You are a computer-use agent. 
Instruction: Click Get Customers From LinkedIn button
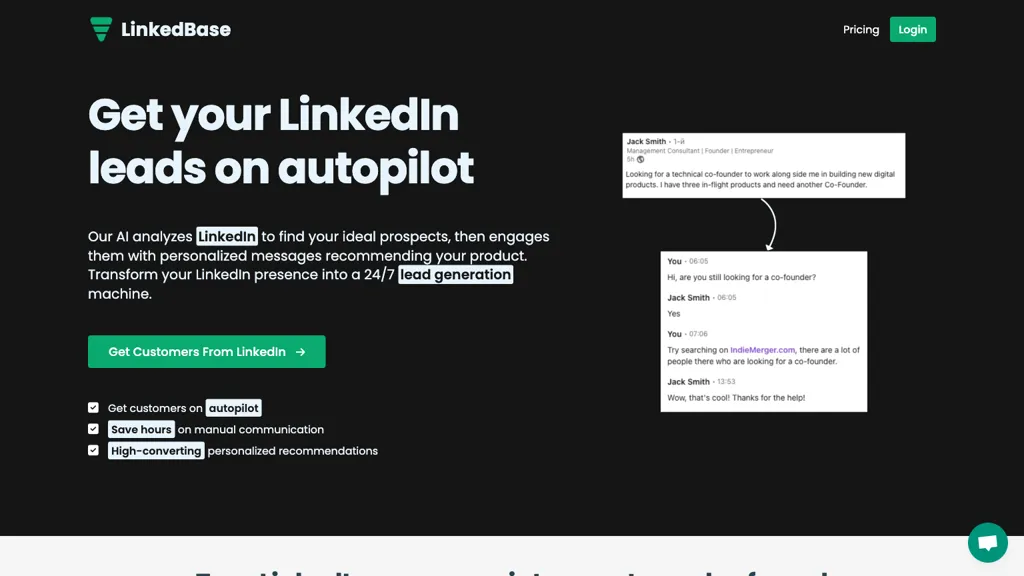coord(206,351)
